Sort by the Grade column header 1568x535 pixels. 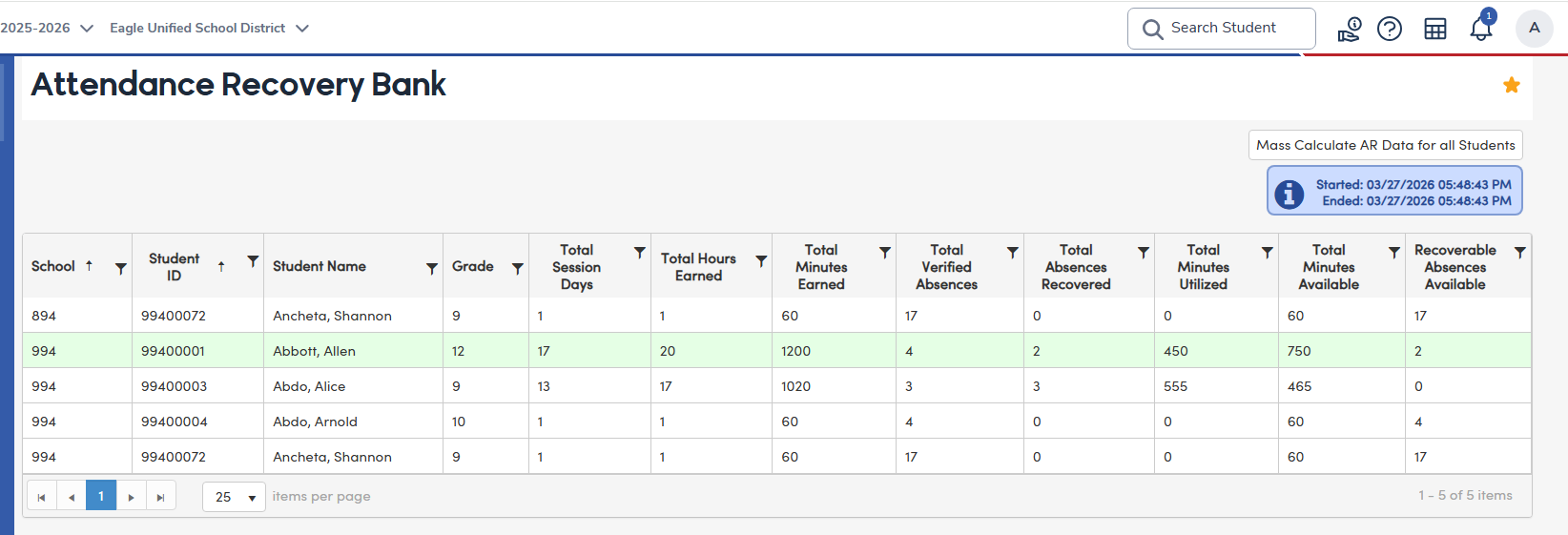473,266
